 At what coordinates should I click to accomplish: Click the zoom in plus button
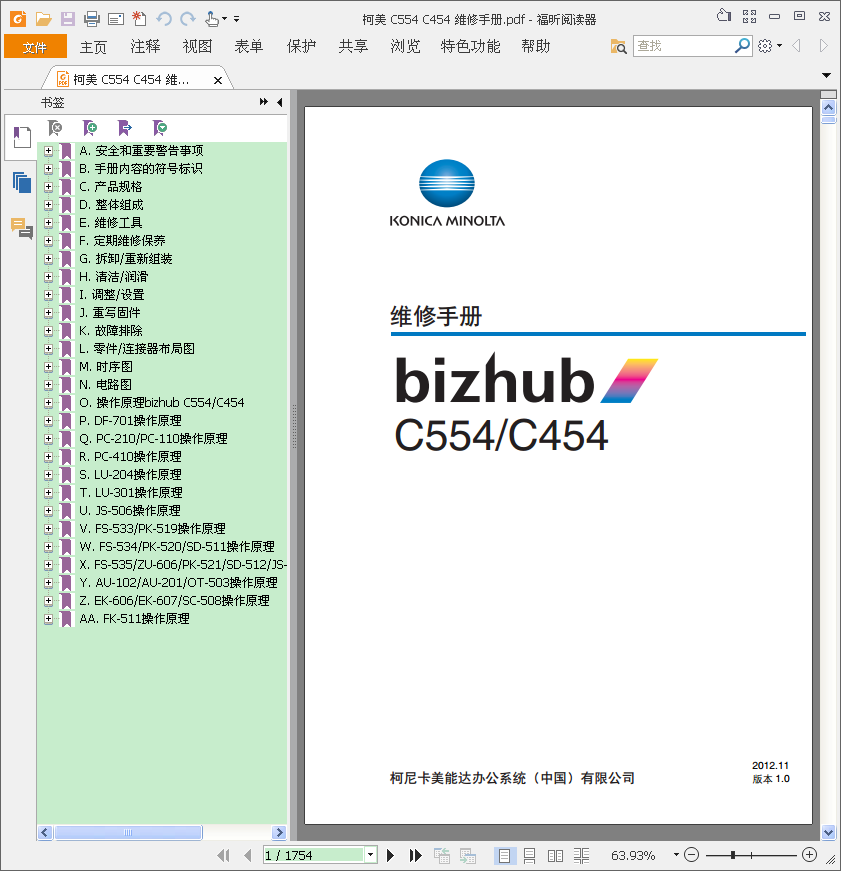(809, 854)
